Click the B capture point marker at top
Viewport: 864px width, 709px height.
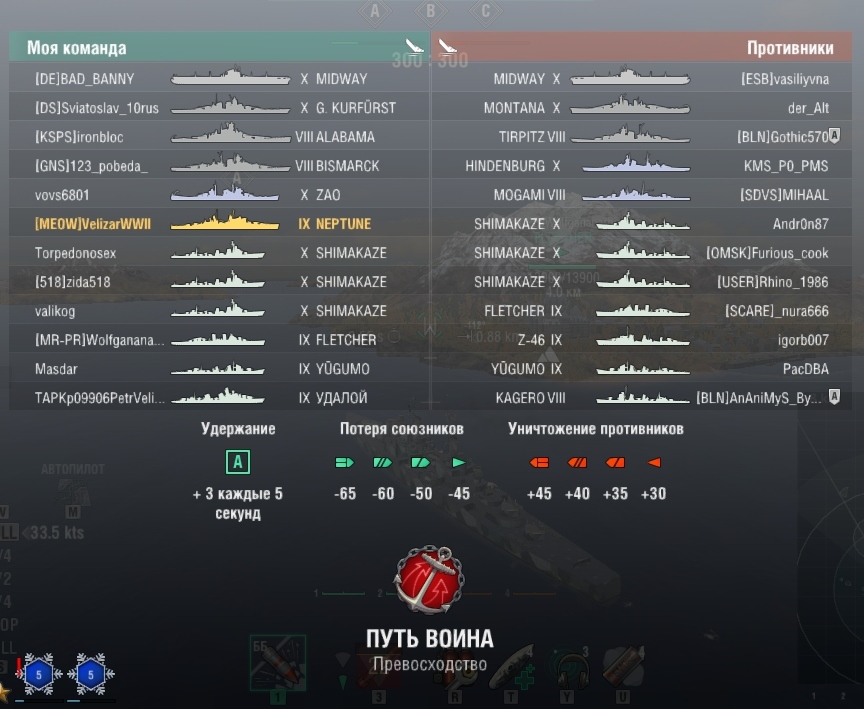(430, 11)
